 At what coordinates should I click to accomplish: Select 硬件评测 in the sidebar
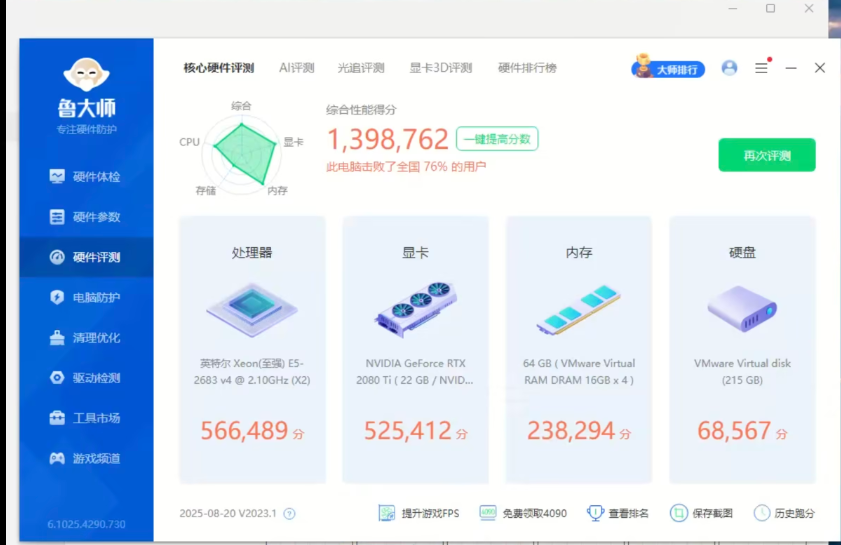coord(86,257)
